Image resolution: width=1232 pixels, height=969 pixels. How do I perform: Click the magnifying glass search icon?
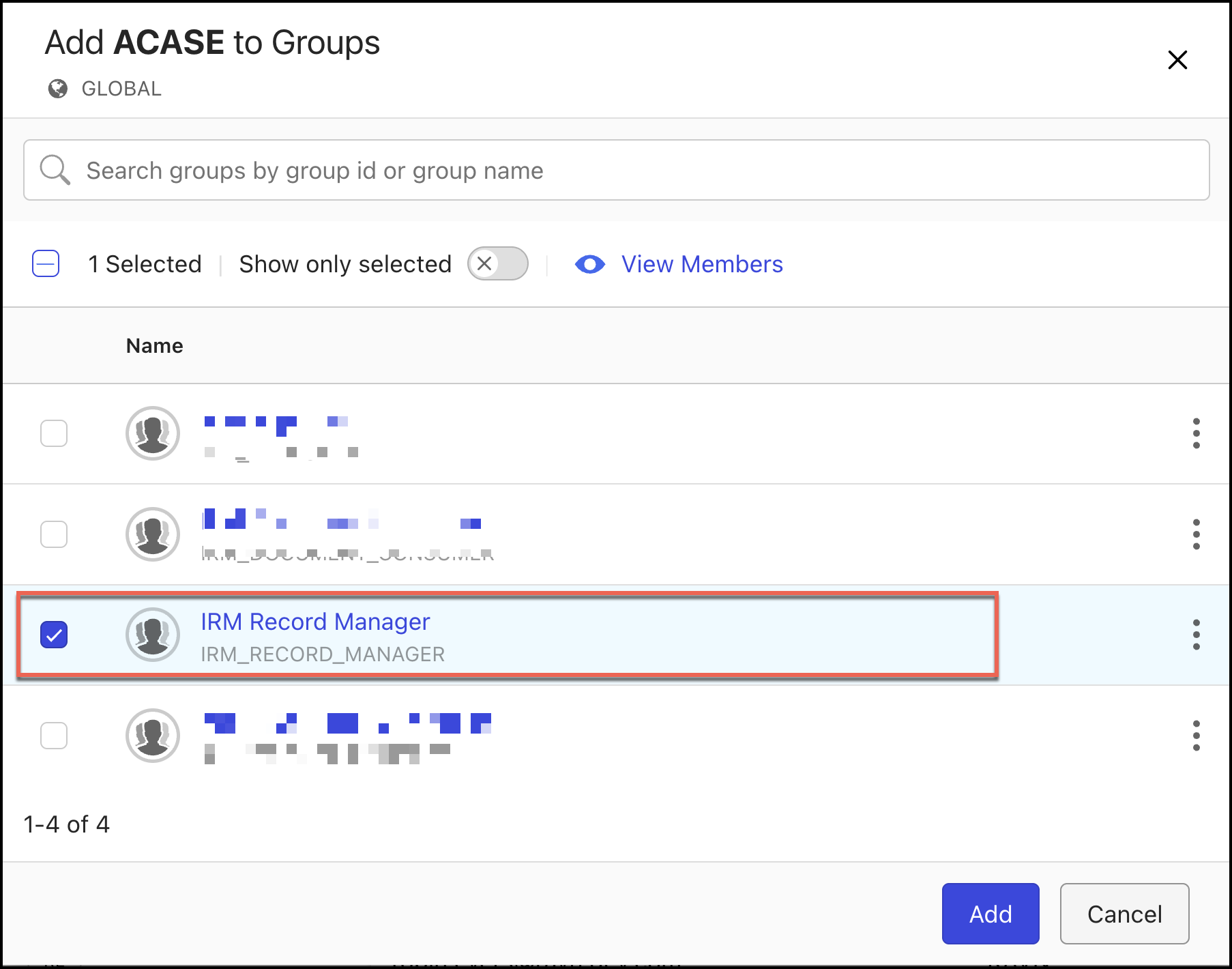55,170
